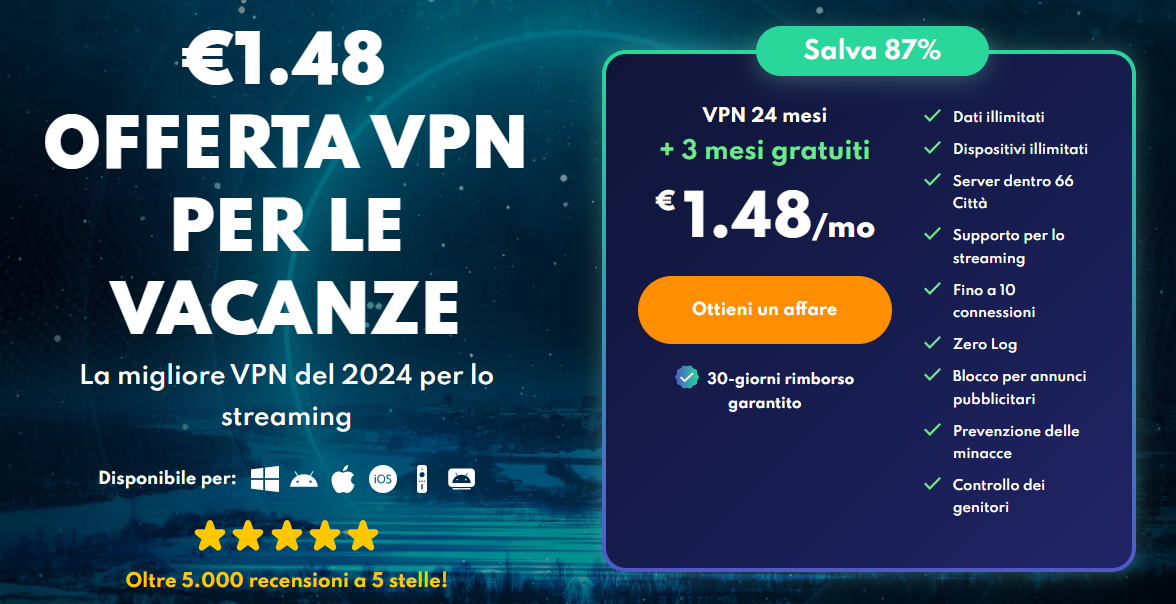Click the checkmark beside Dati illimitati
The image size is (1176, 604).
[932, 116]
